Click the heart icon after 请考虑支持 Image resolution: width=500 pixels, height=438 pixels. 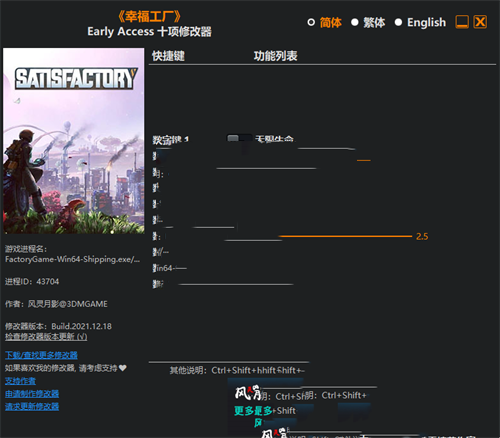coord(123,368)
